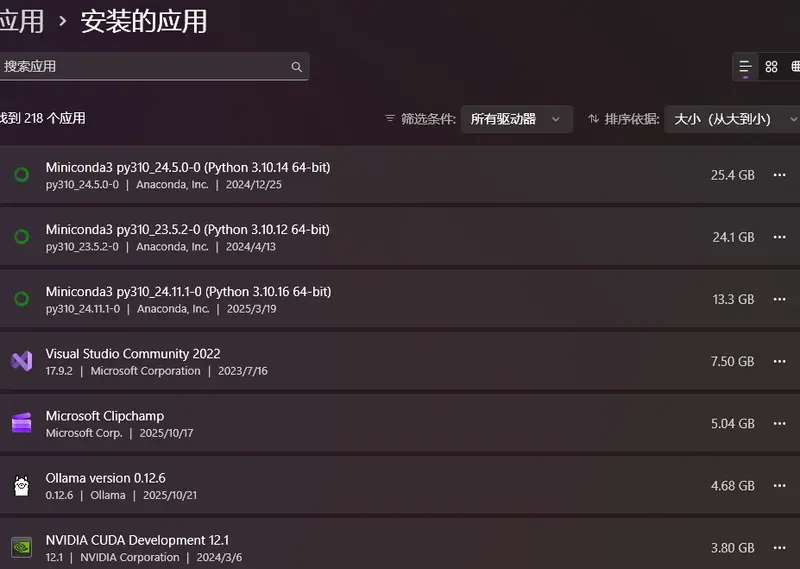Click the 24.1 GB size value
Image resolution: width=800 pixels, height=569 pixels.
[733, 237]
